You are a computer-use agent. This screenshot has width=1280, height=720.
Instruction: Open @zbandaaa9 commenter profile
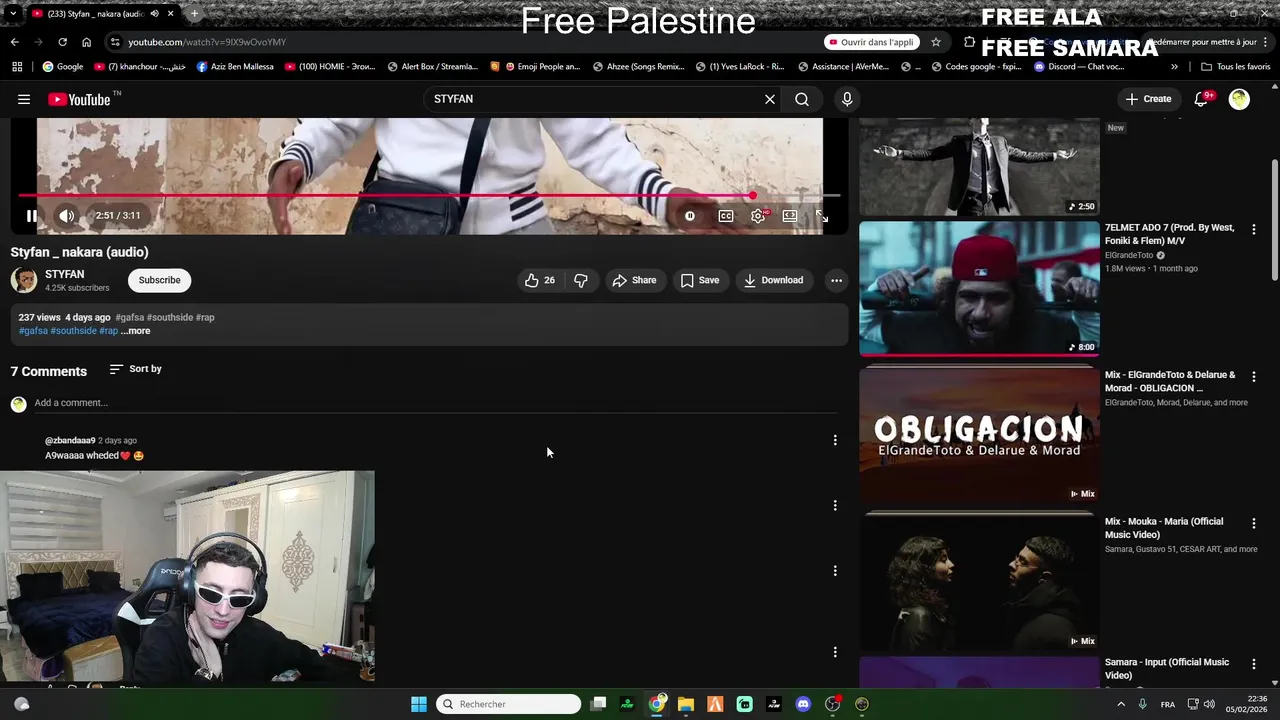(x=70, y=440)
